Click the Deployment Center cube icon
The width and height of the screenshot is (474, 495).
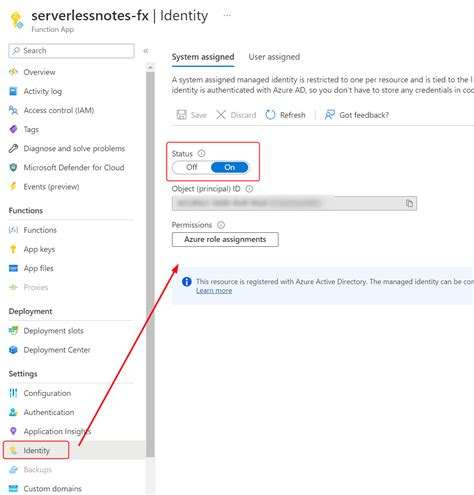(x=13, y=350)
